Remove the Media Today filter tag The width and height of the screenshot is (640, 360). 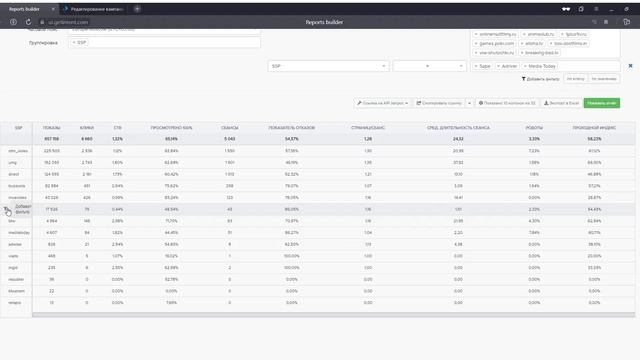tap(525, 66)
